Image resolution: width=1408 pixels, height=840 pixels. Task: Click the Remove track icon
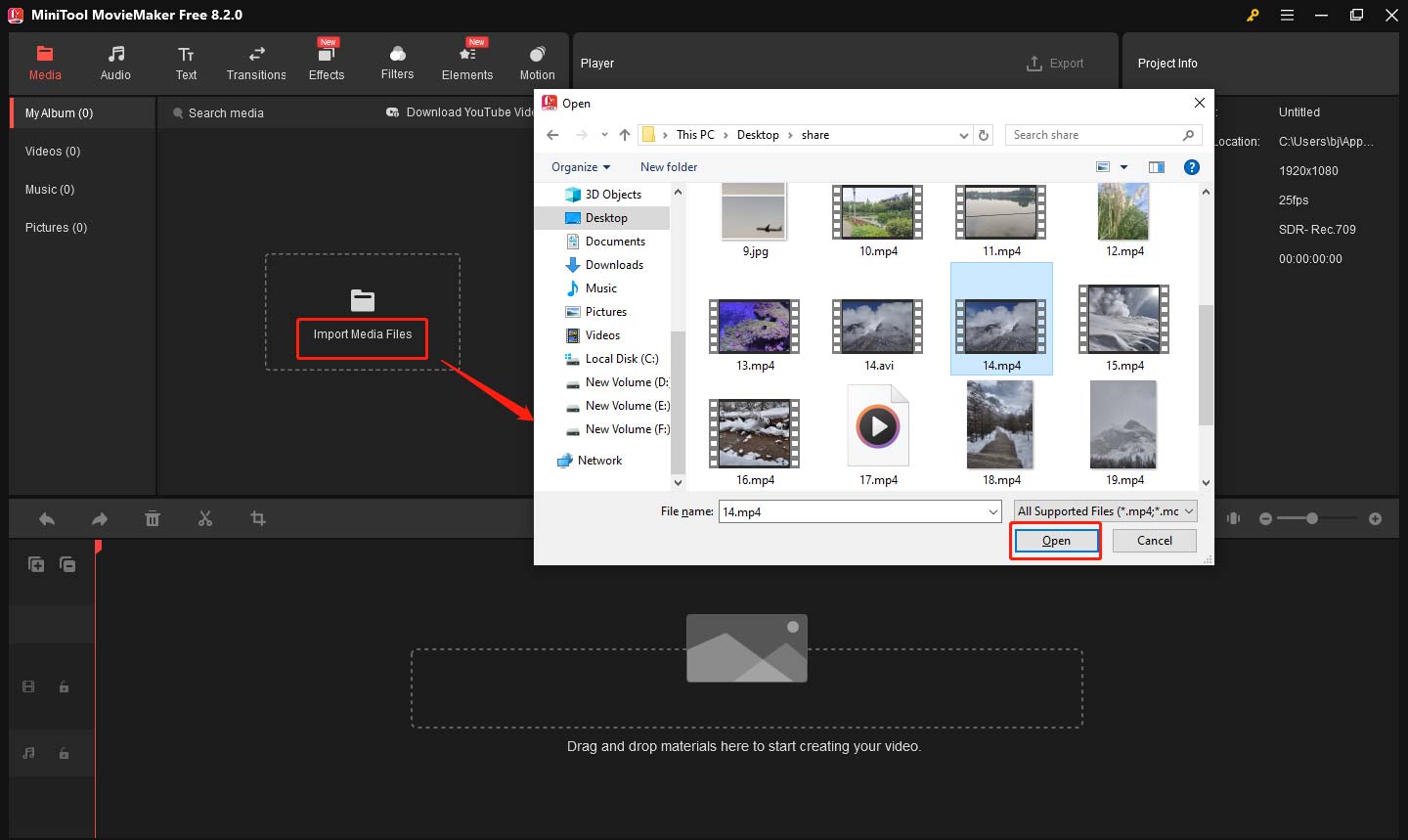point(67,564)
